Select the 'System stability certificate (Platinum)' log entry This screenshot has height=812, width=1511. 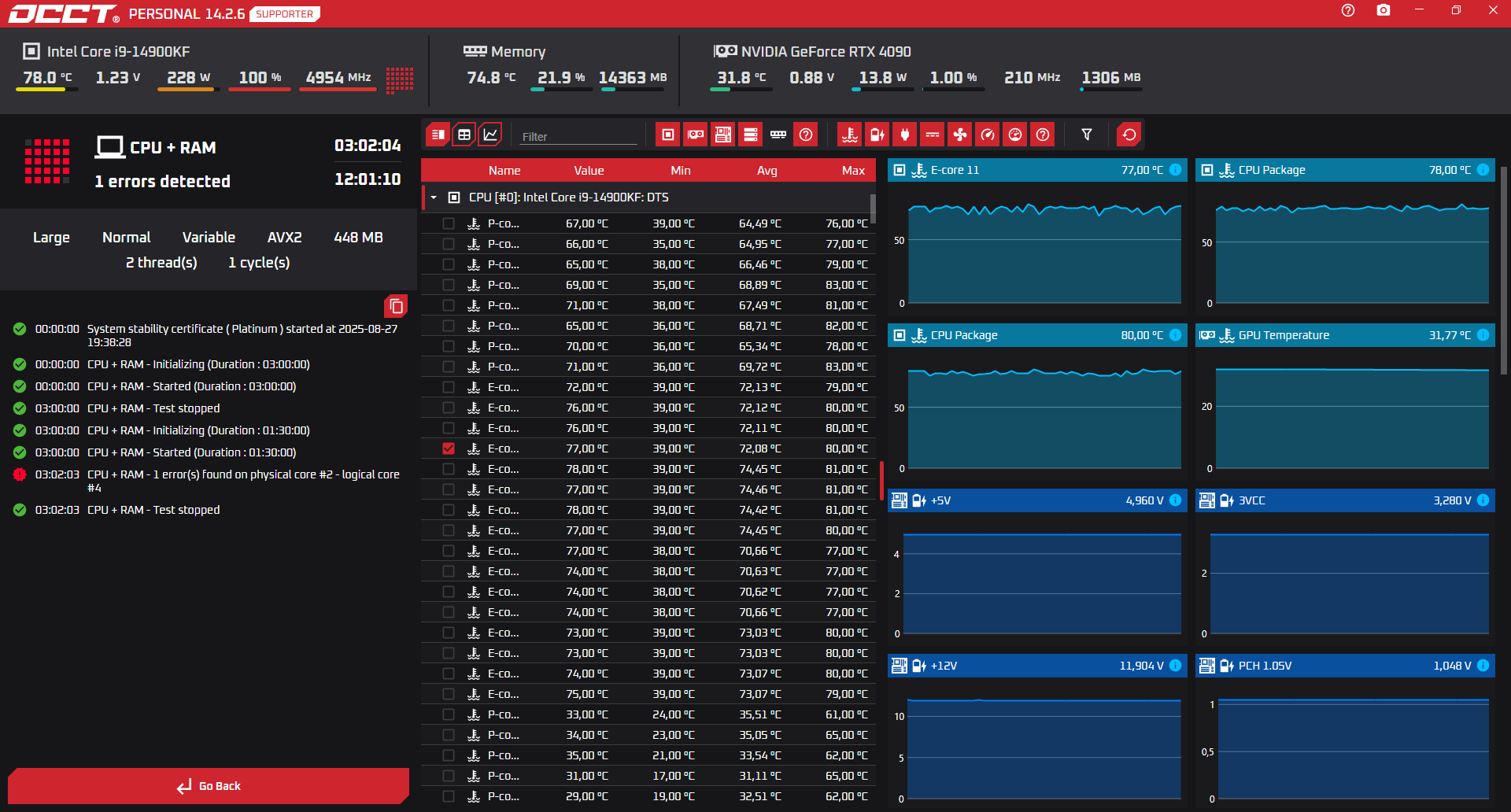point(208,335)
